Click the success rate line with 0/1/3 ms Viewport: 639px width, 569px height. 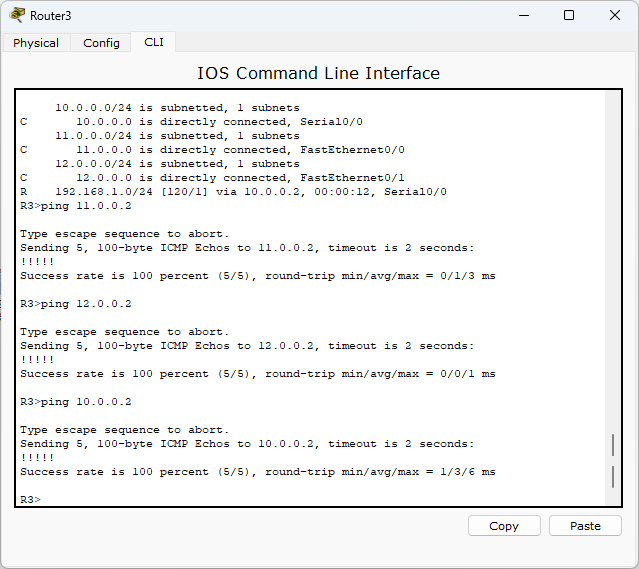pos(258,276)
